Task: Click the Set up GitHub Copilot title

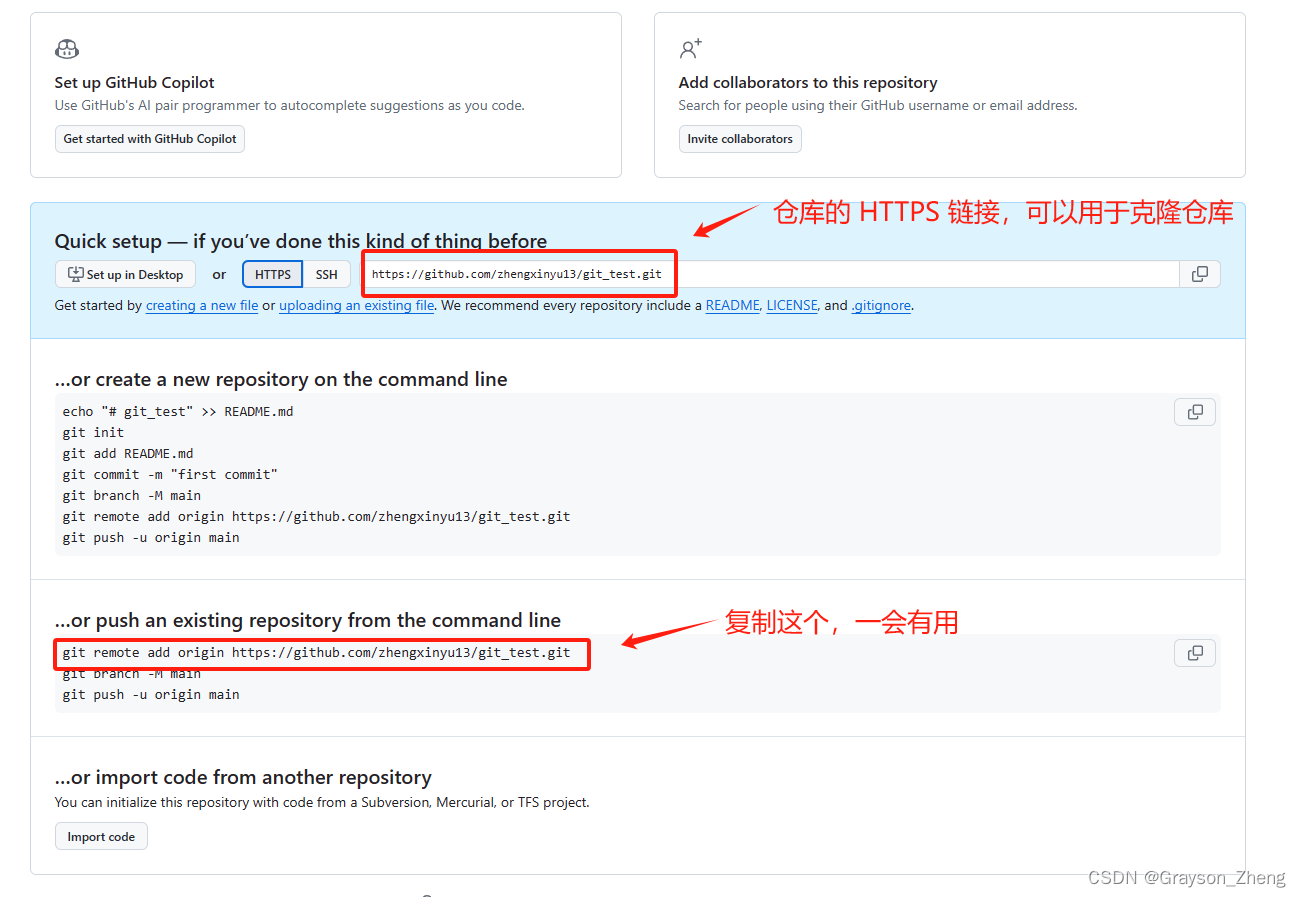Action: click(135, 83)
